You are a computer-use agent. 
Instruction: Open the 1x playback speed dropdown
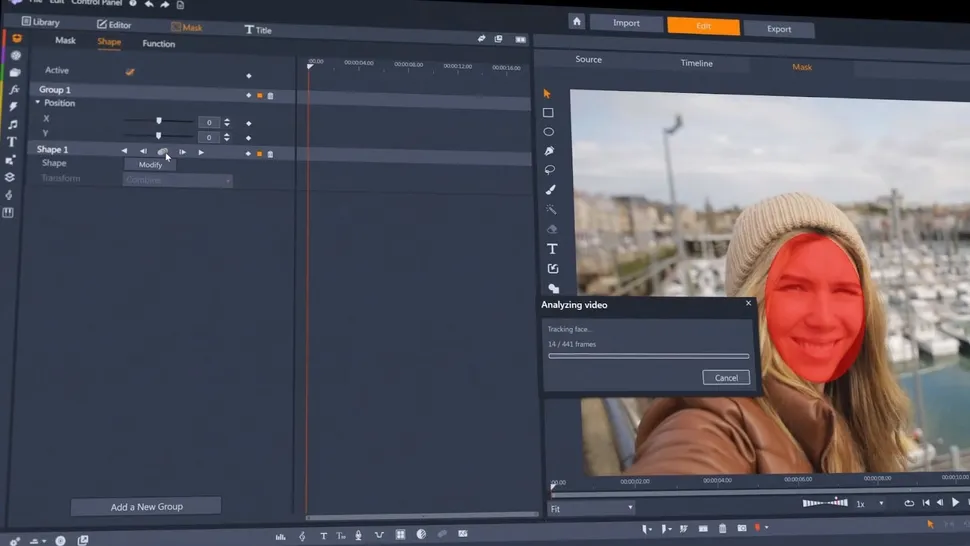pyautogui.click(x=871, y=504)
